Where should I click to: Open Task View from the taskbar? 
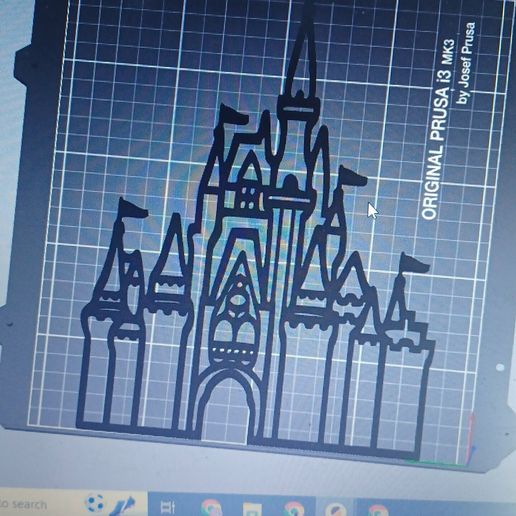[x=167, y=507]
